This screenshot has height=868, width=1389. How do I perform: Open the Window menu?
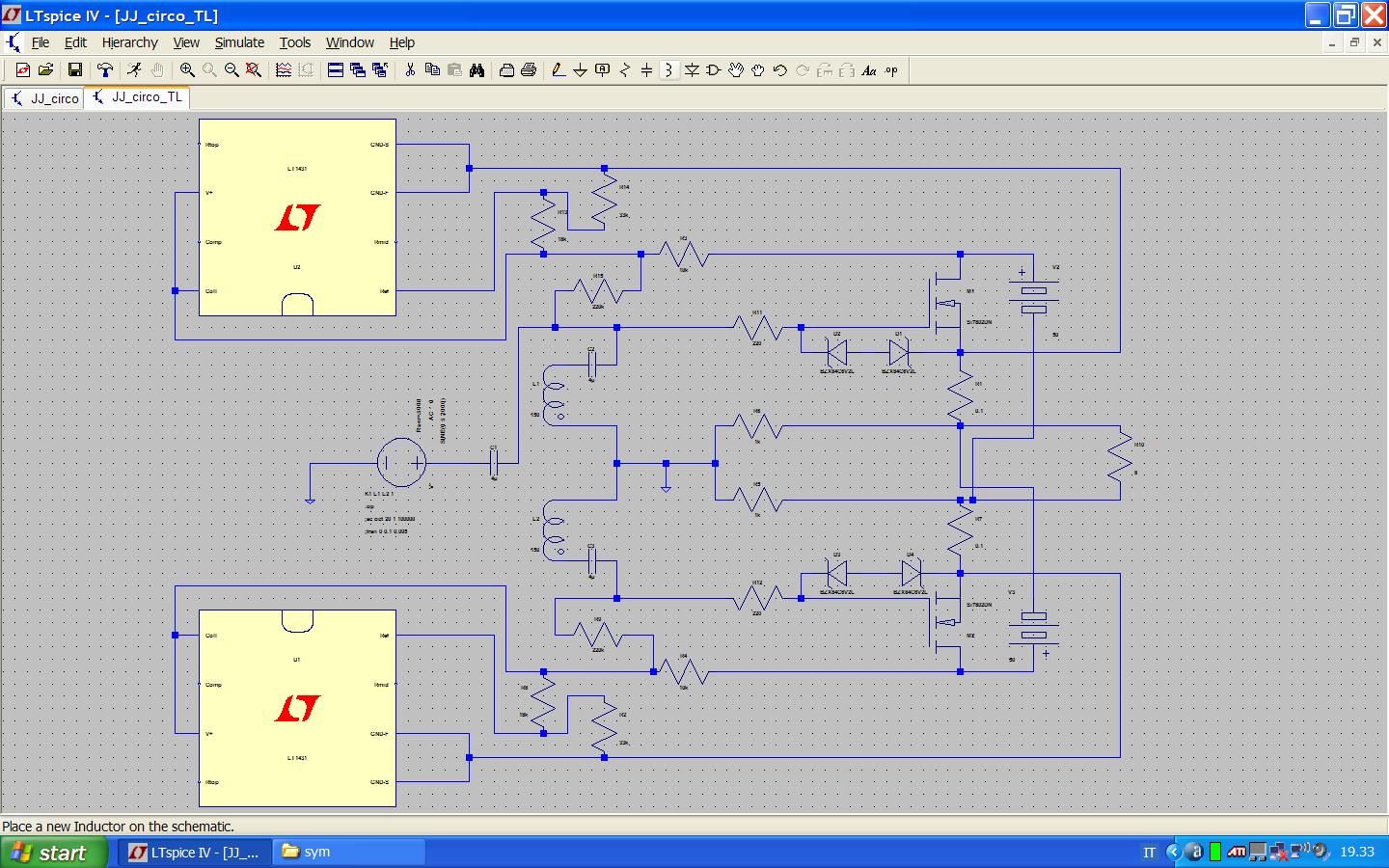pyautogui.click(x=349, y=42)
